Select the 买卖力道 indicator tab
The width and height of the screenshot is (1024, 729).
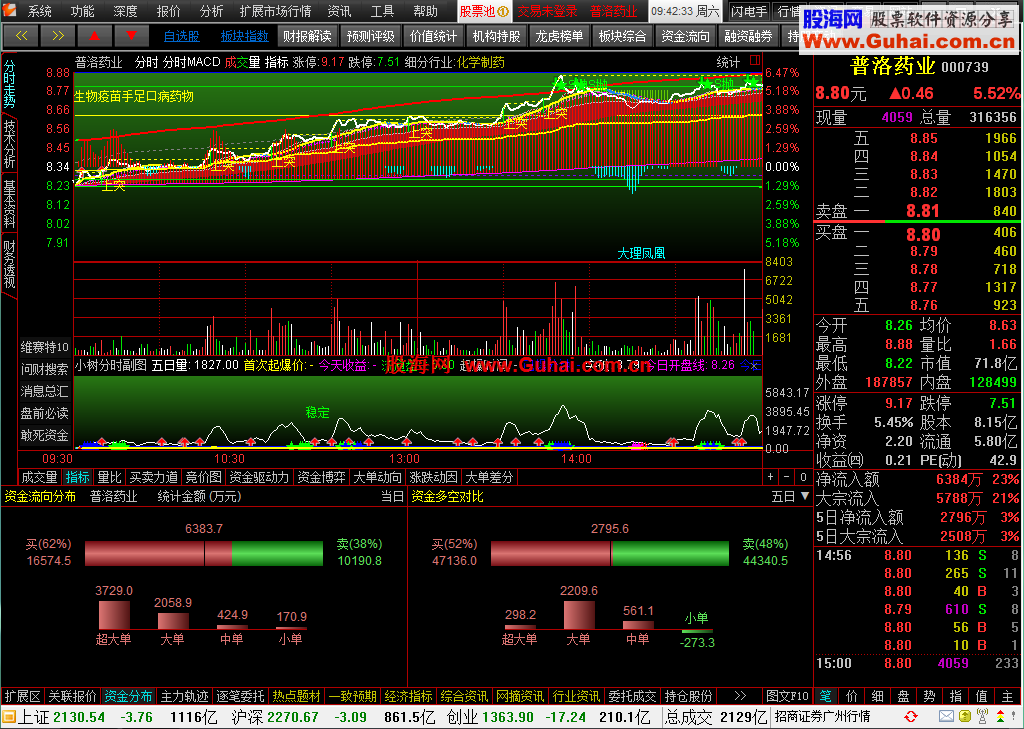pyautogui.click(x=153, y=478)
